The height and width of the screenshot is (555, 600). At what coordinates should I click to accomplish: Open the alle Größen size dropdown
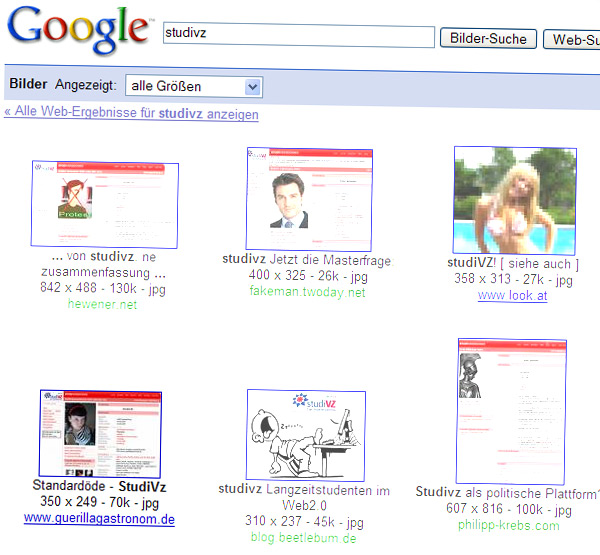click(x=194, y=87)
